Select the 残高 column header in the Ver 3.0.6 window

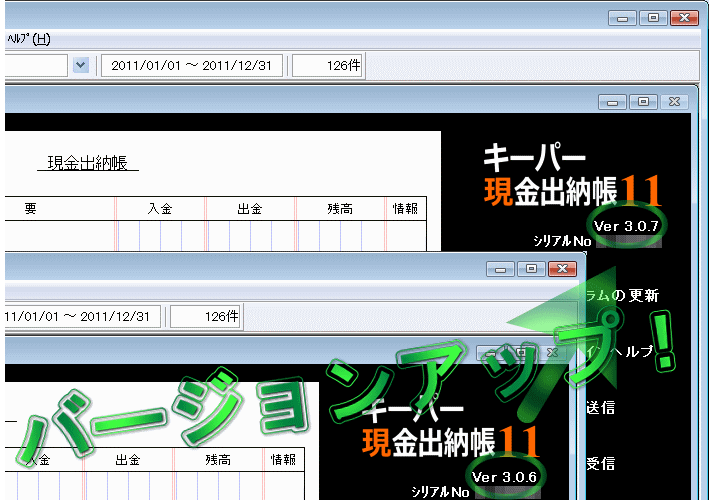click(x=218, y=460)
